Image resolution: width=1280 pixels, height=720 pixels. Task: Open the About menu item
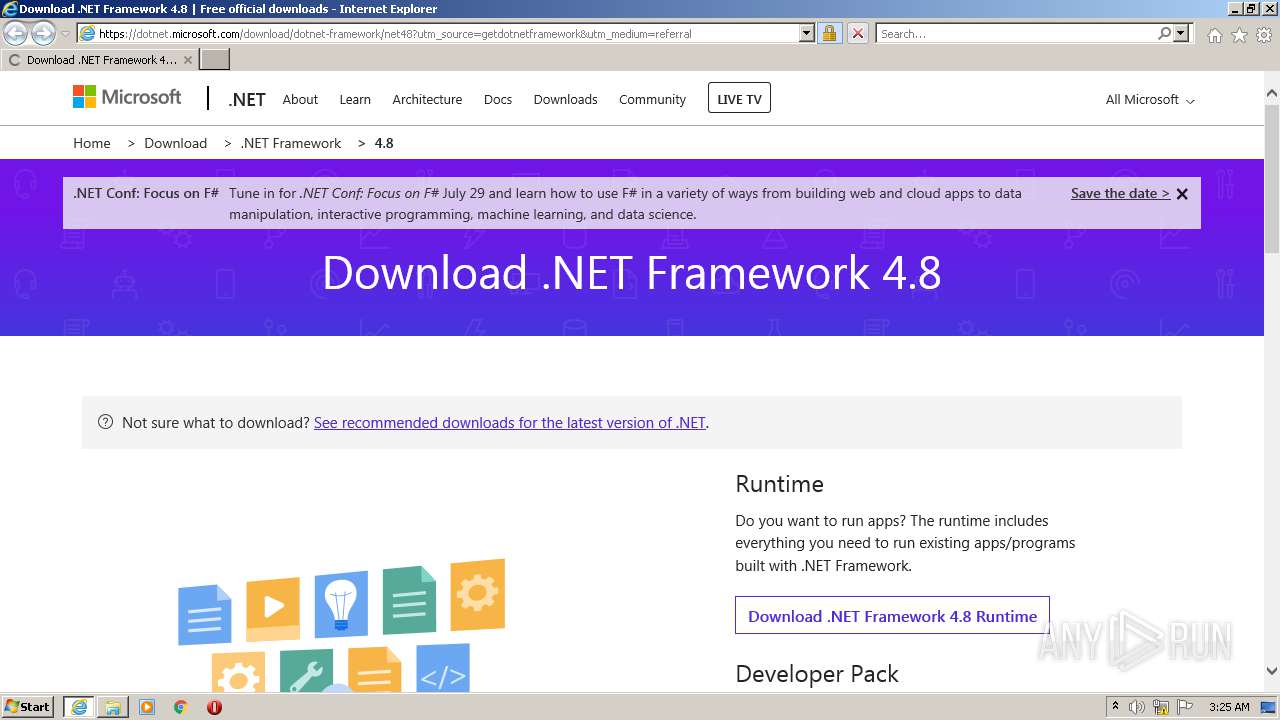[x=300, y=100]
